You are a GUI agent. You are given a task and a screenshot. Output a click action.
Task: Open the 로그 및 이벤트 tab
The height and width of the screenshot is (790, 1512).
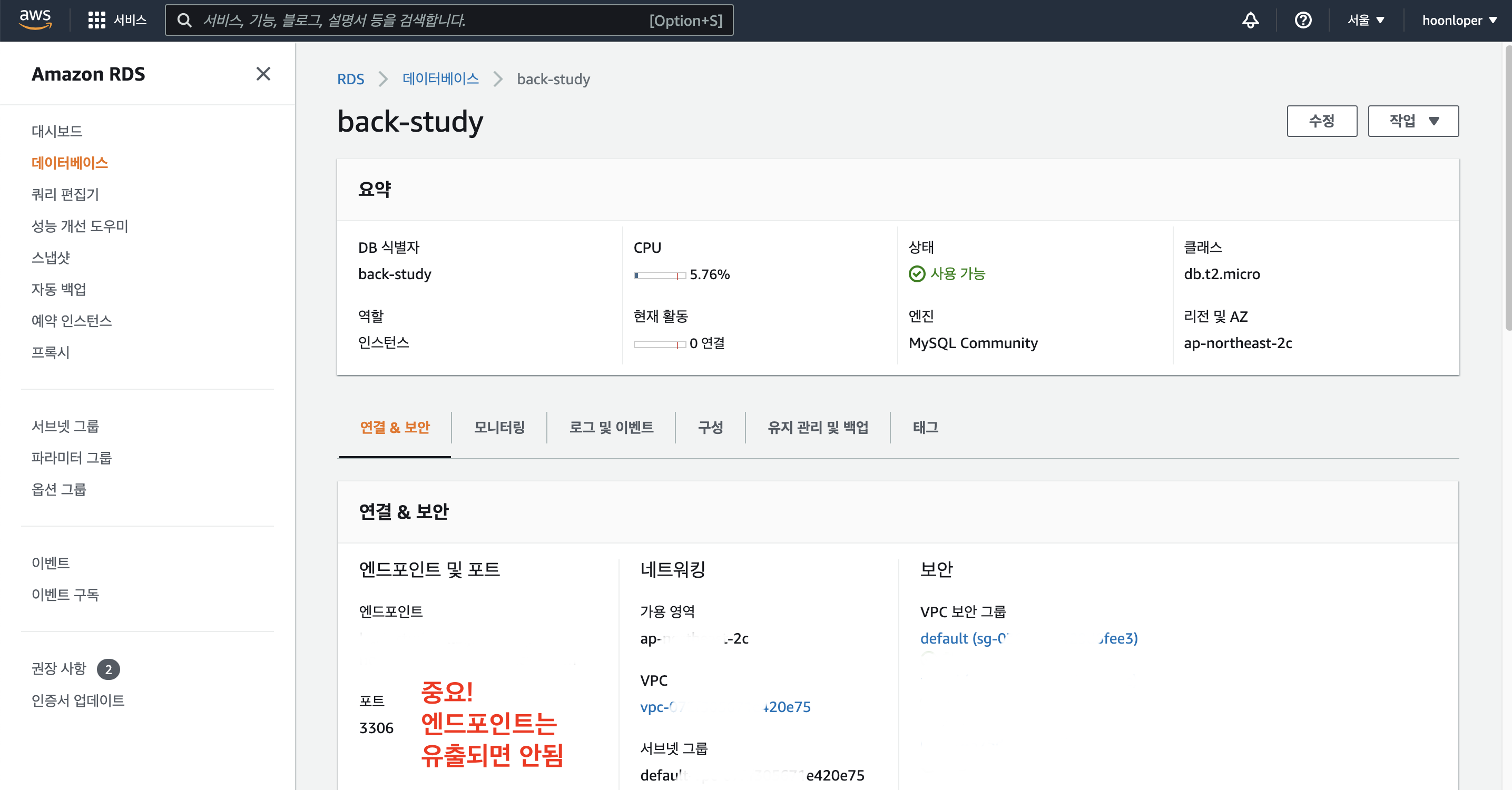point(611,427)
